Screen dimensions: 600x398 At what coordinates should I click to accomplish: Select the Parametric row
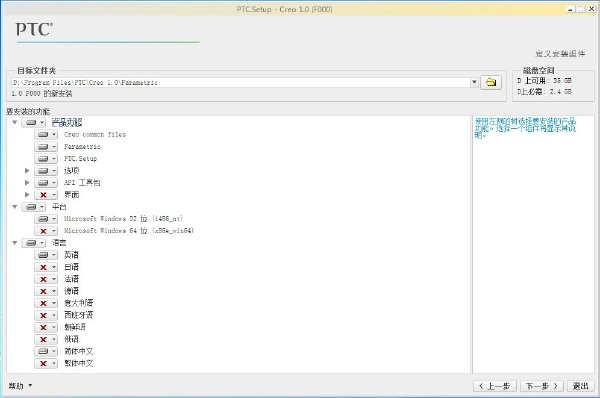tap(82, 147)
